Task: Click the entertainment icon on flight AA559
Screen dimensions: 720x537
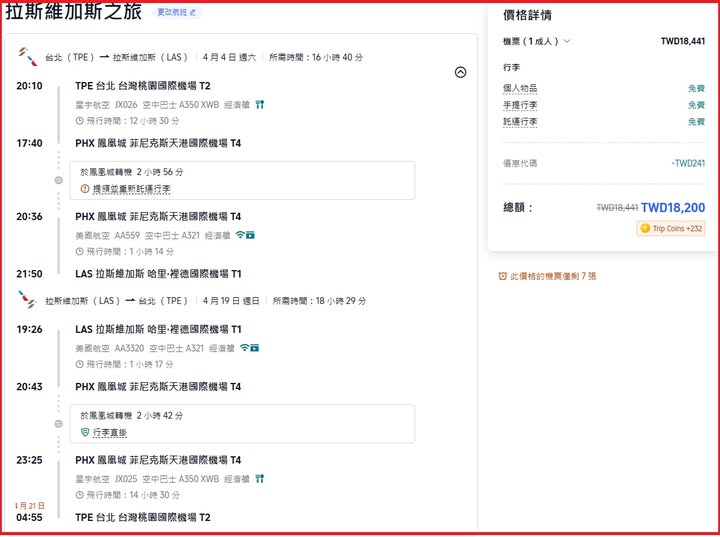Action: (x=251, y=235)
